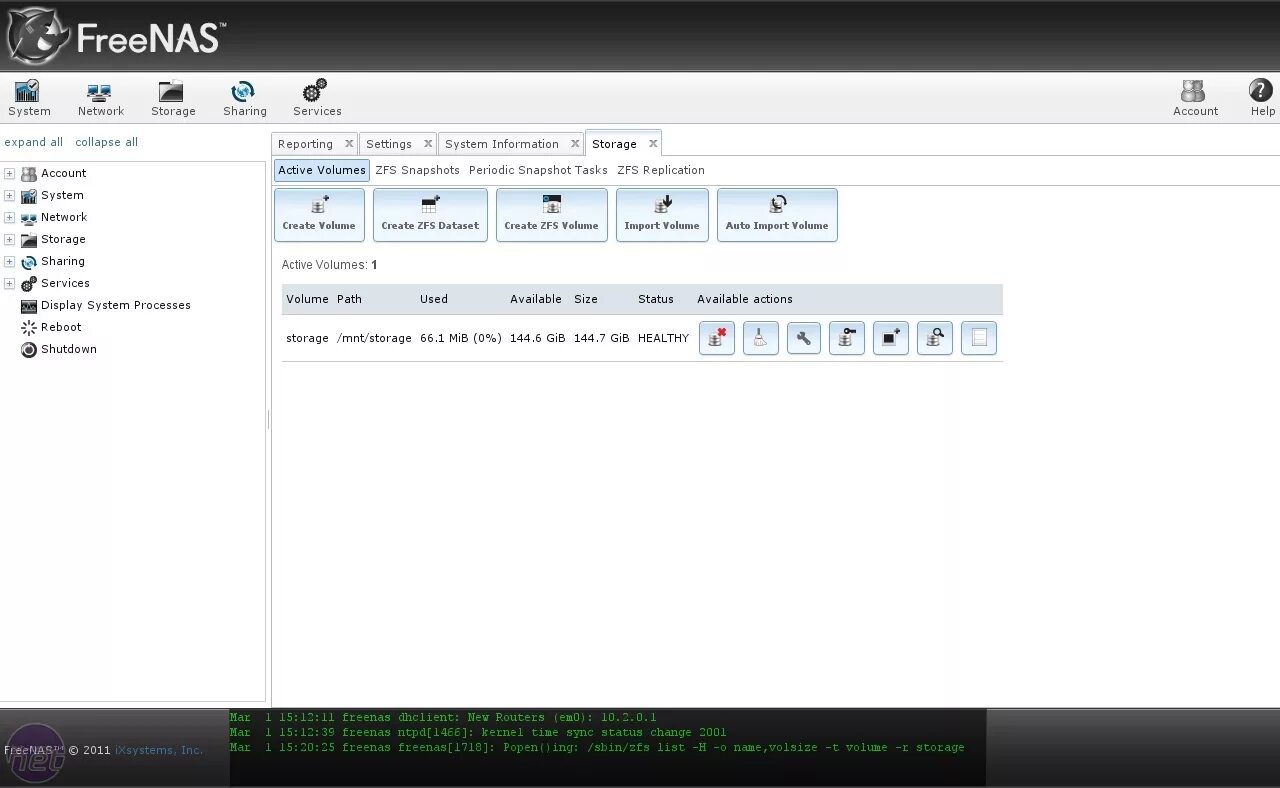Open the Account icon at top right
1280x788 pixels.
[x=1195, y=98]
